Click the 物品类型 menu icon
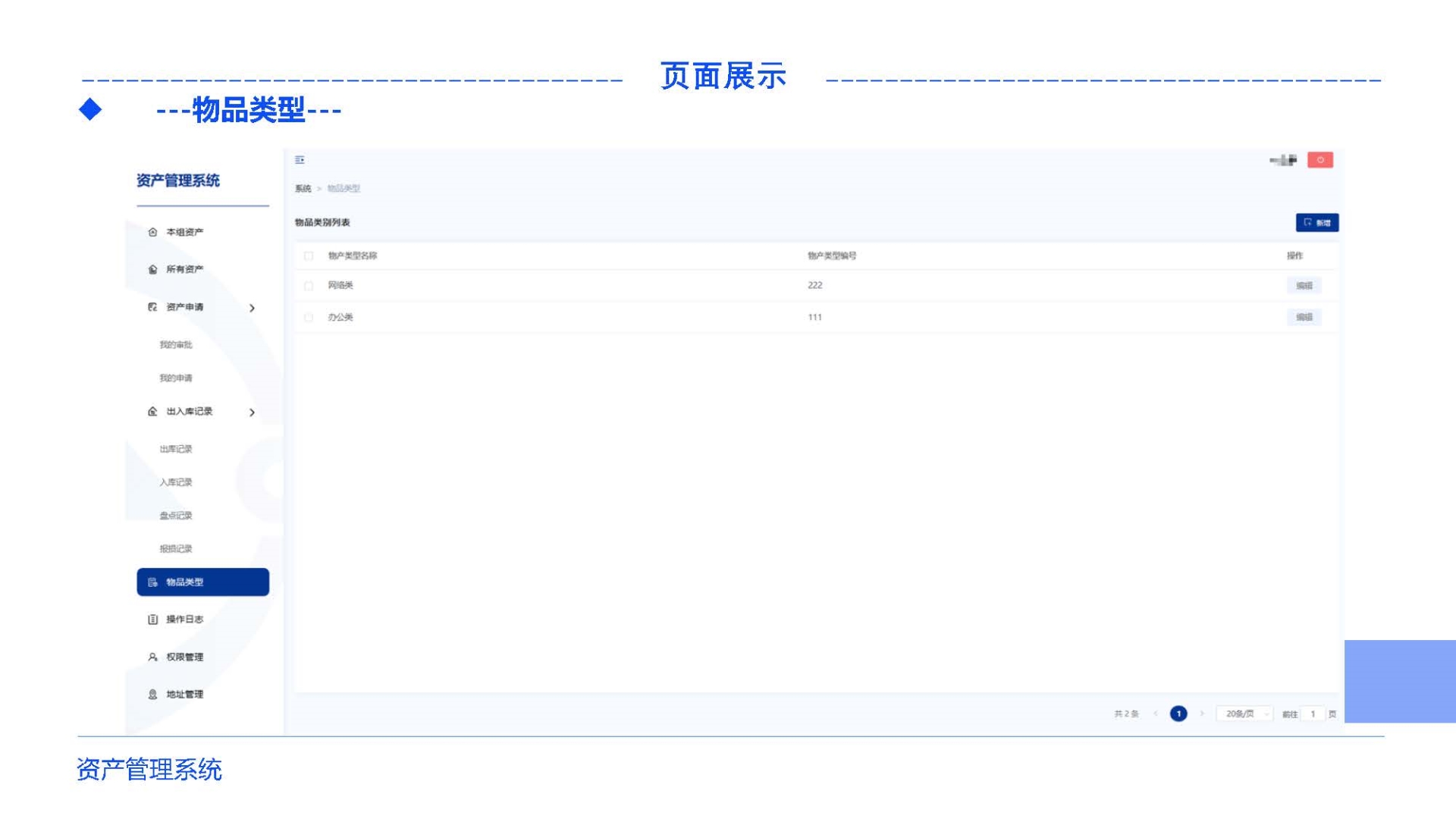The height and width of the screenshot is (819, 1456). click(152, 582)
